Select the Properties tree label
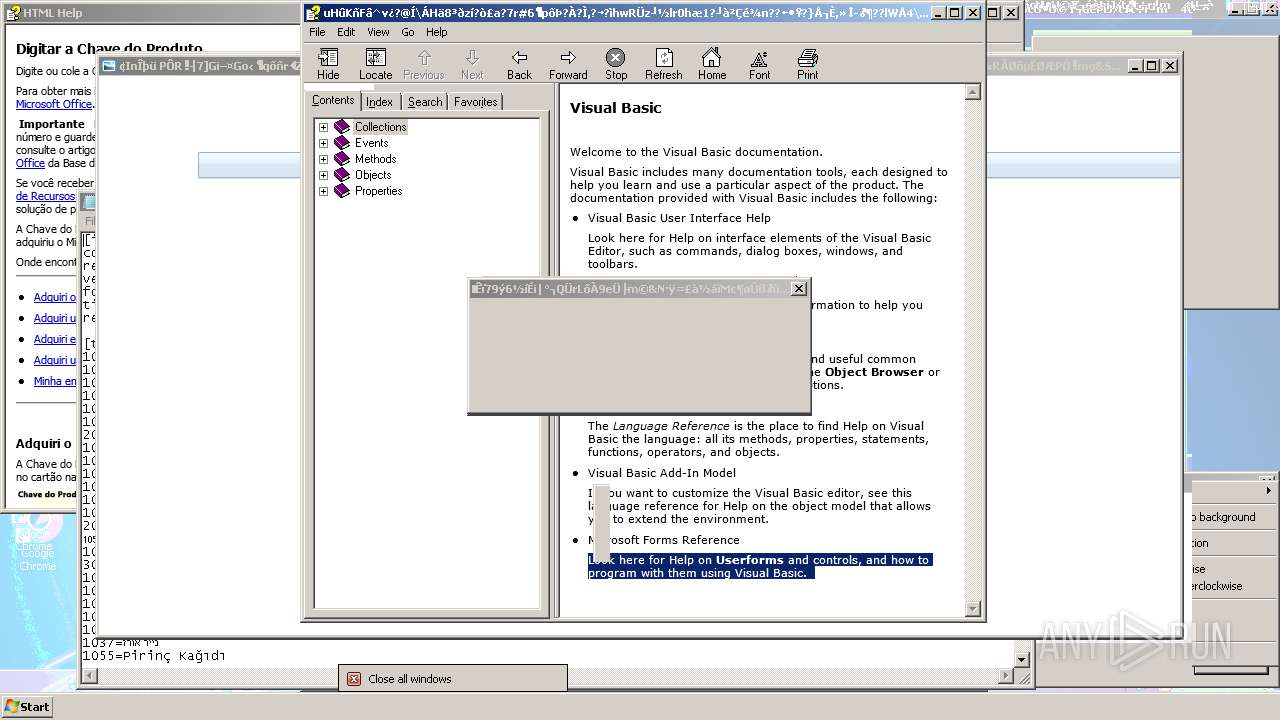This screenshot has width=1280, height=720. 378,191
